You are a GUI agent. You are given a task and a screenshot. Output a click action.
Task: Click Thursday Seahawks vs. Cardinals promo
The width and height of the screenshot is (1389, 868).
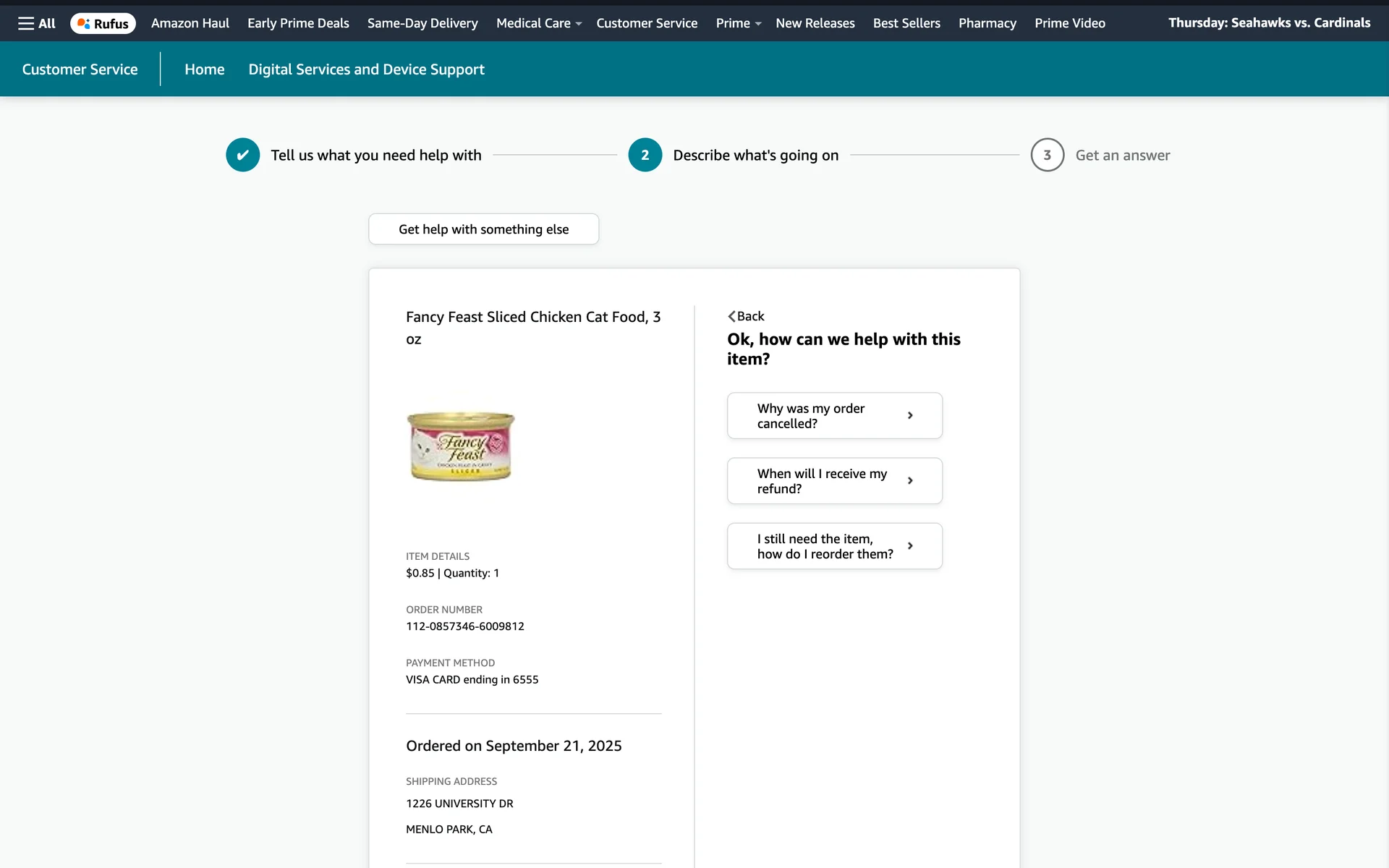tap(1269, 22)
